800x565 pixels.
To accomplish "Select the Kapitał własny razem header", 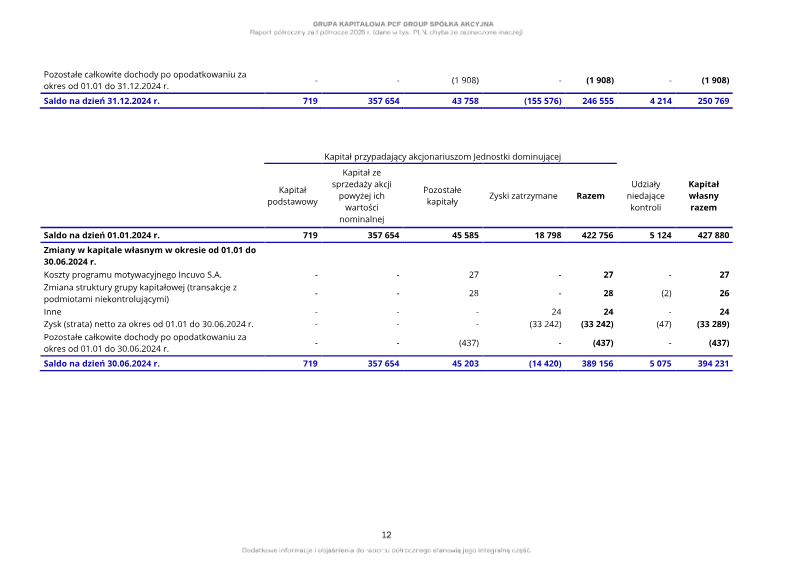I will [x=703, y=196].
